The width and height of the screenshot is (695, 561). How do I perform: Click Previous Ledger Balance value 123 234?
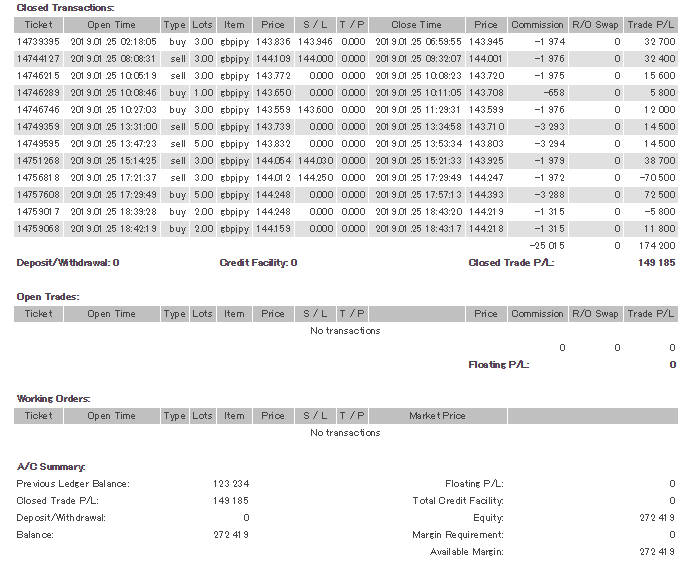coord(230,484)
